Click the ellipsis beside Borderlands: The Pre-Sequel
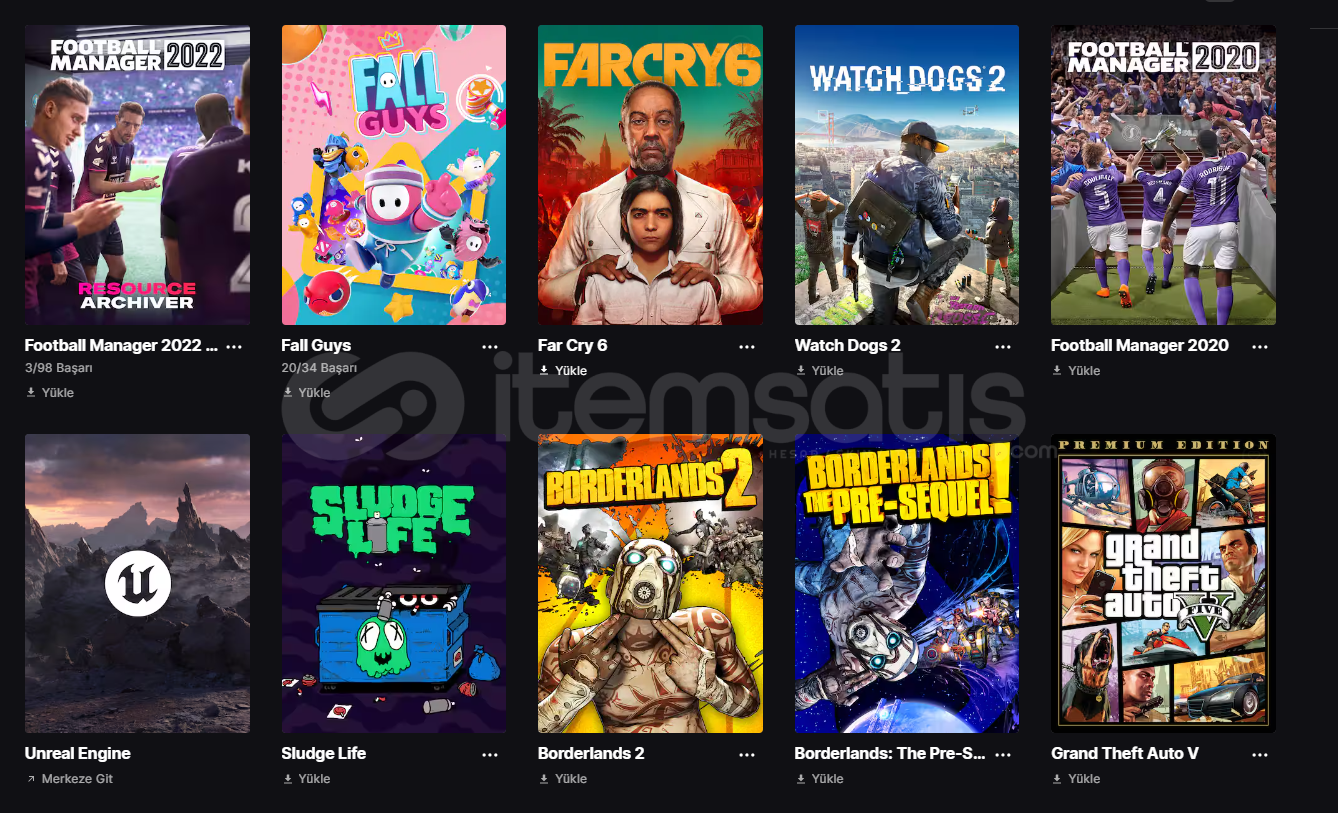The image size is (1338, 813). 1003,754
